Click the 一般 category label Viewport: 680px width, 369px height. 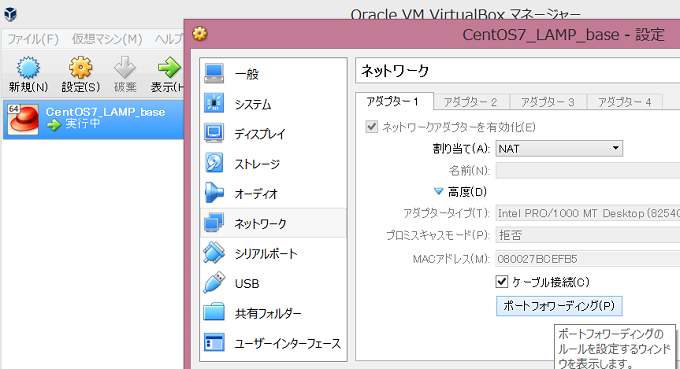click(x=247, y=75)
